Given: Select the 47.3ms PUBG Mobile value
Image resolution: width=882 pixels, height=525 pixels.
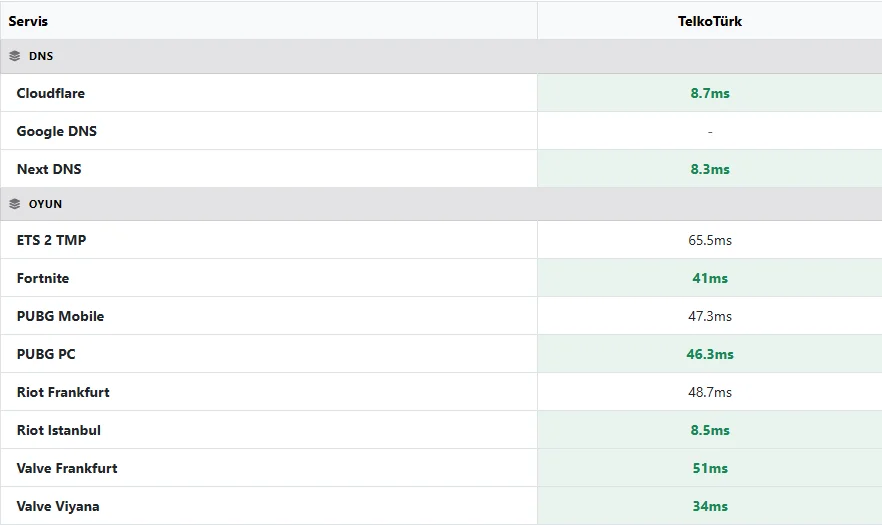Looking at the screenshot, I should [x=710, y=316].
